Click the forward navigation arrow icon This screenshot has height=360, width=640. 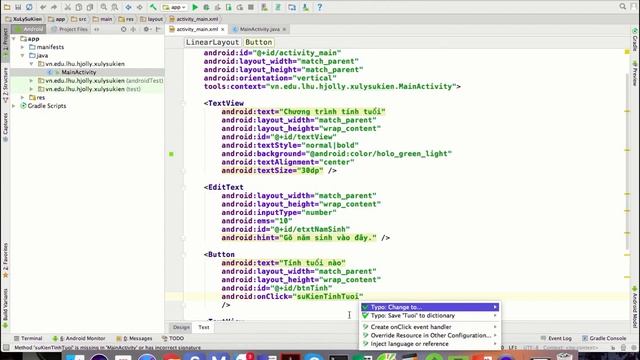(140, 7)
